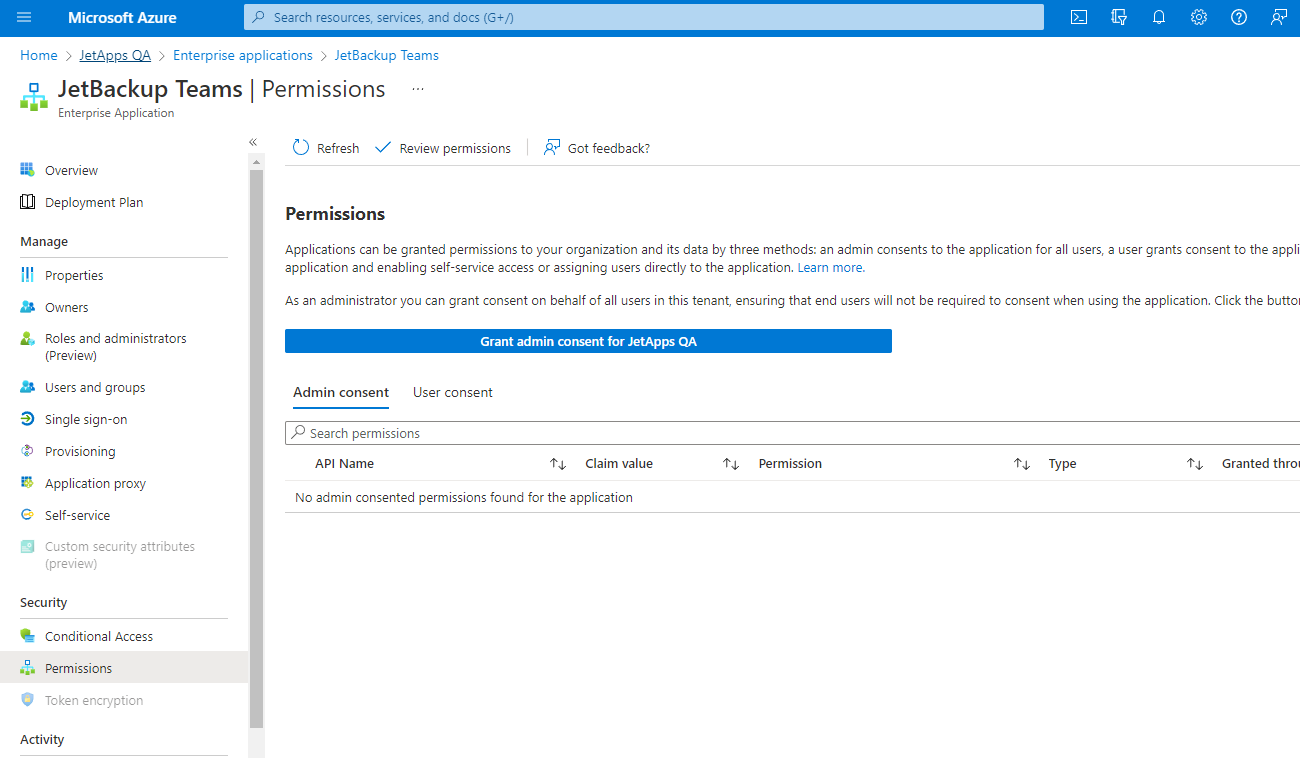Click the Roles and administrators icon

[28, 339]
